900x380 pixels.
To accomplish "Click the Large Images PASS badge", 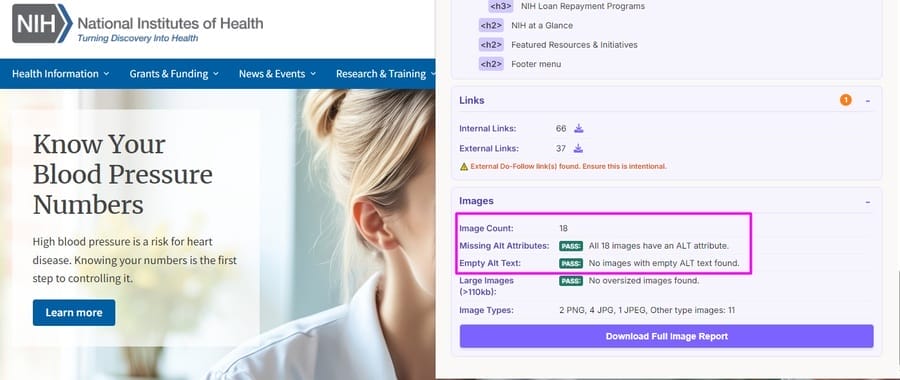I will [x=571, y=281].
